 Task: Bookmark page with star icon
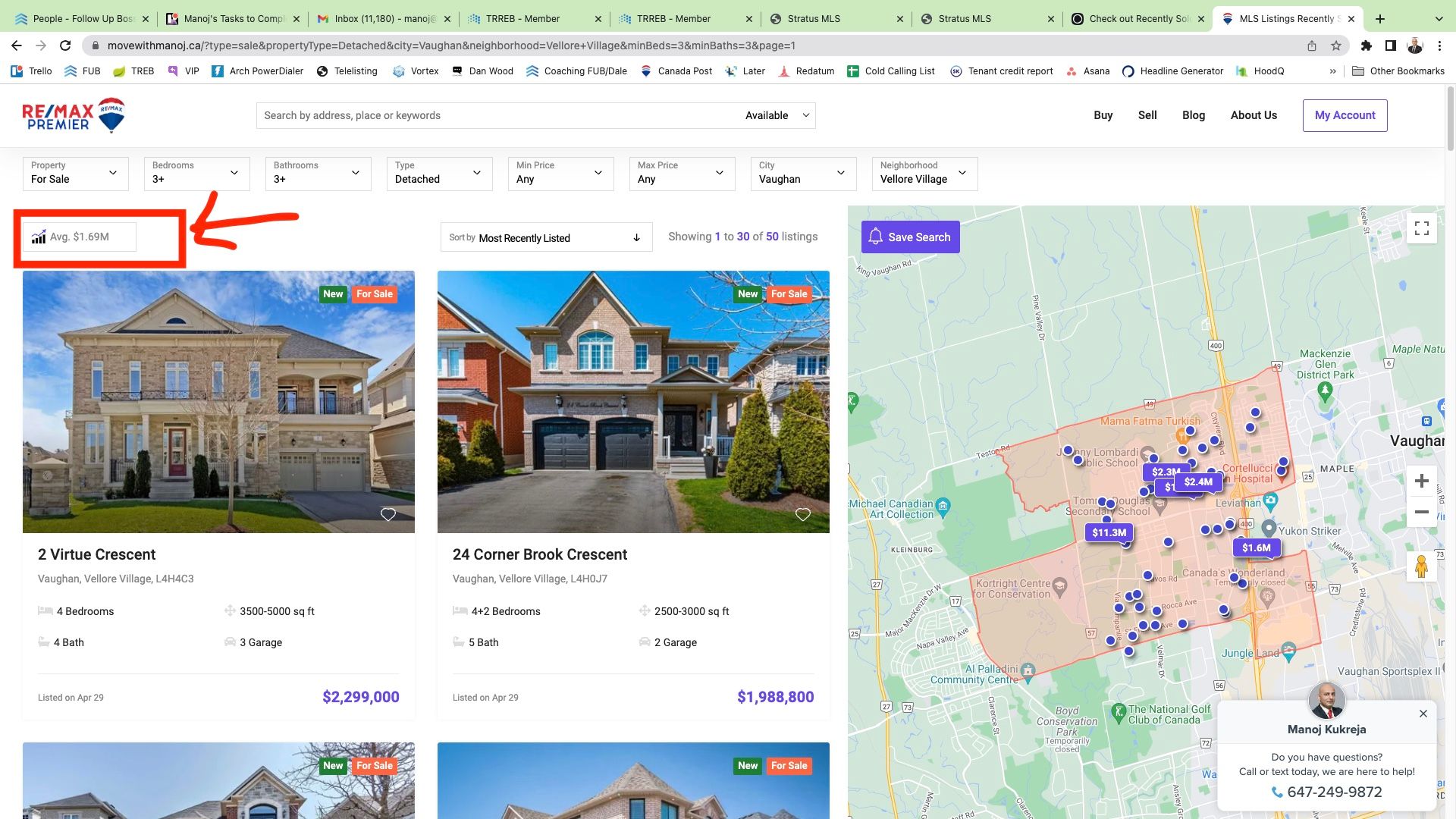[x=1336, y=45]
